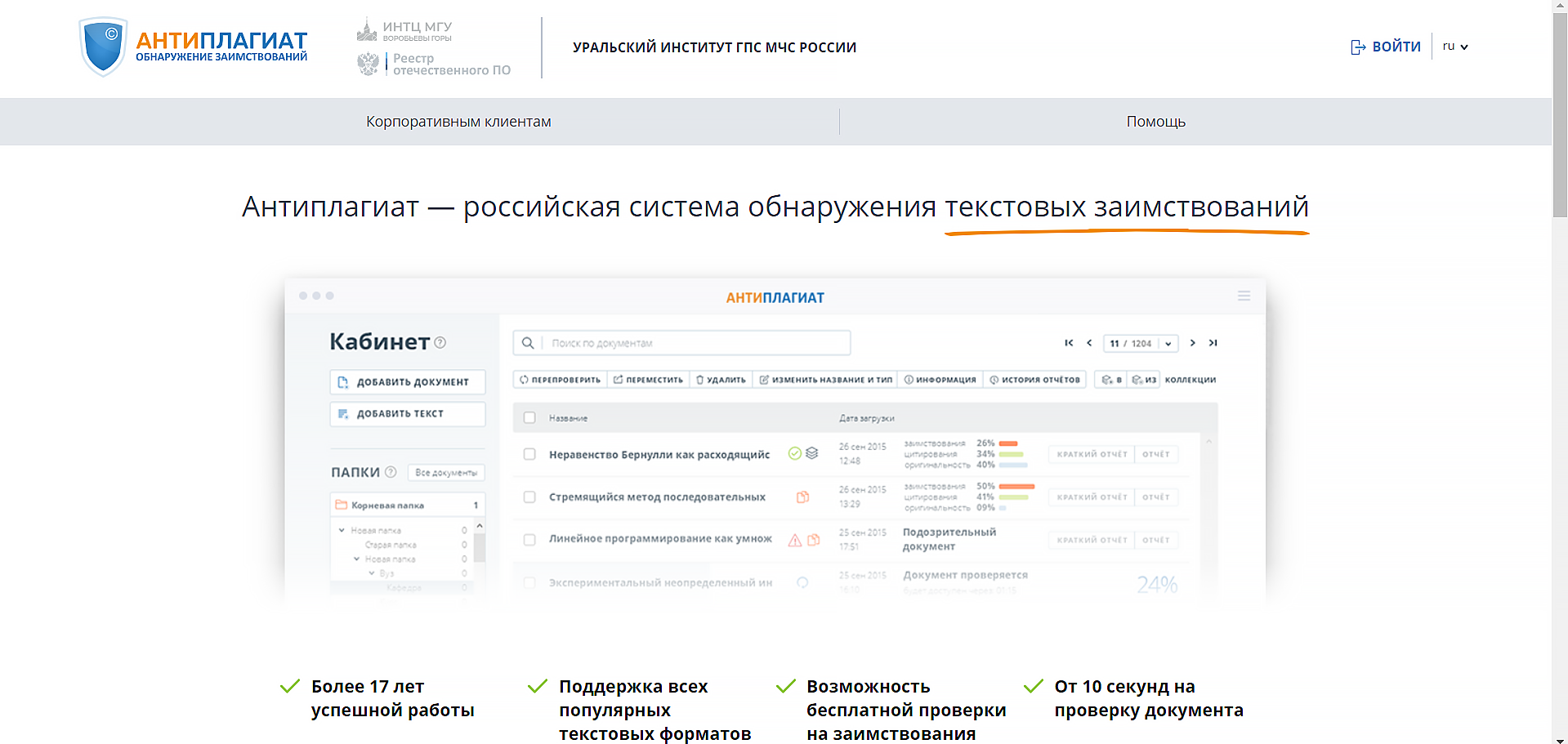Image resolution: width=1568 pixels, height=744 pixels.
Task: Open the ИНТЦ МГУ Воробьевы горы logo link
Action: (x=404, y=30)
